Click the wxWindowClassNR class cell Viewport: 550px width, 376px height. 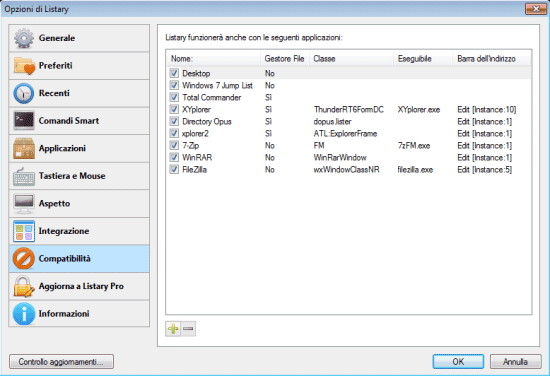(346, 169)
